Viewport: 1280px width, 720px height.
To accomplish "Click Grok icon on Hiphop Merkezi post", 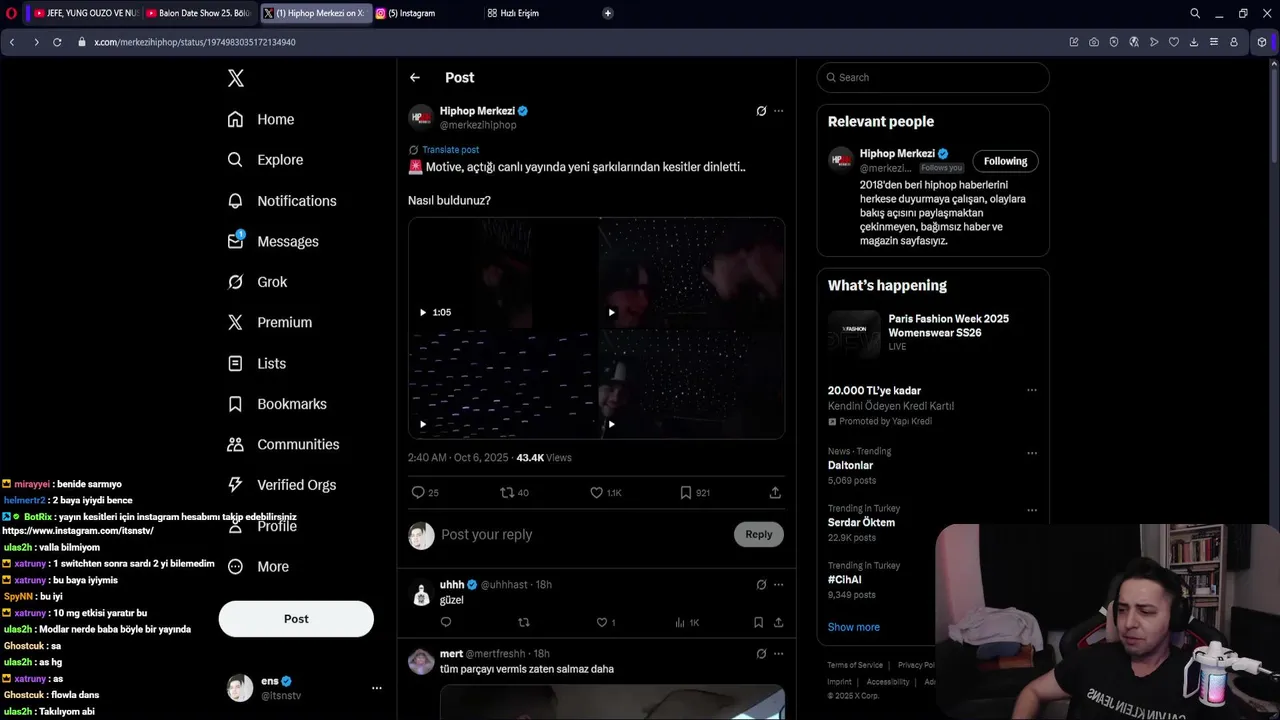I will pyautogui.click(x=761, y=111).
